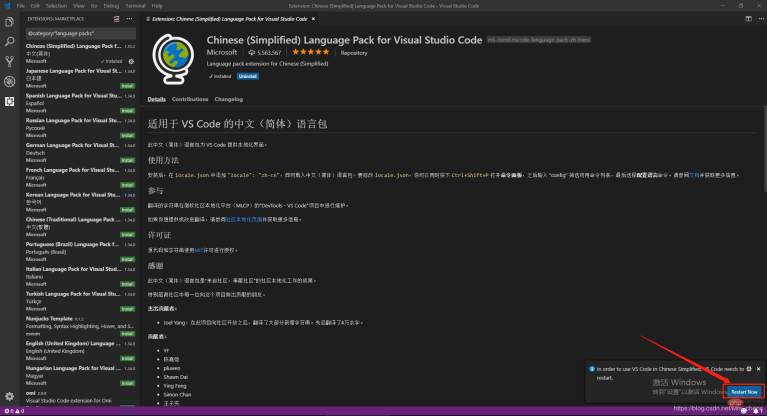Install the Italian Language Pack

click(128, 284)
